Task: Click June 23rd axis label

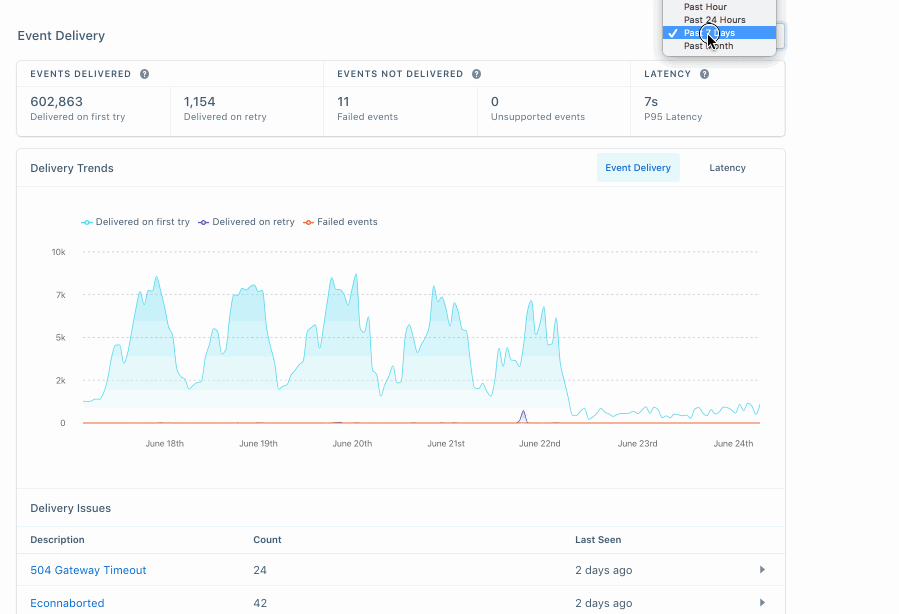Action: 638,443
